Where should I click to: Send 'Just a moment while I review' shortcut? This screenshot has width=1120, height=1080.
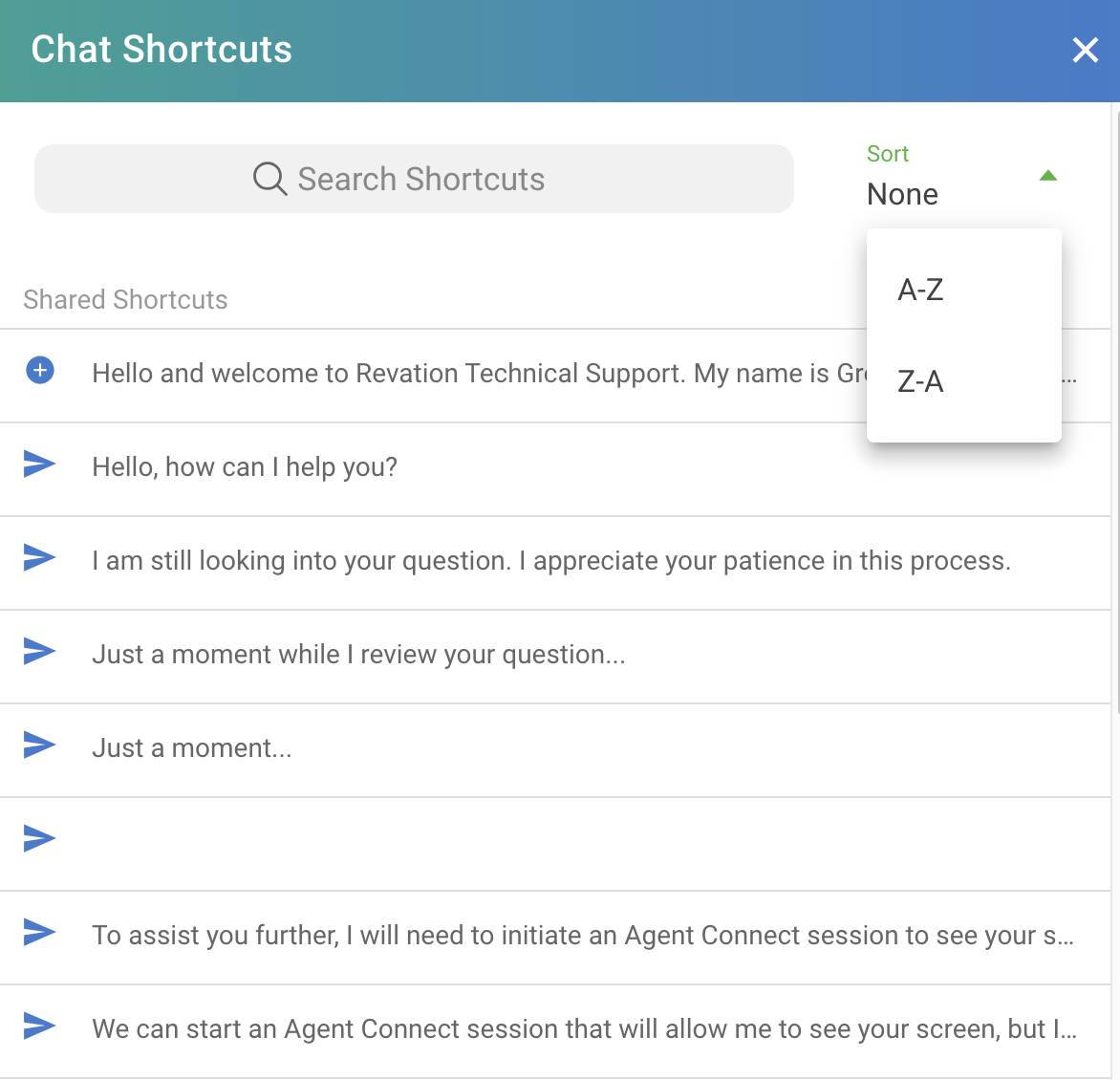(39, 651)
